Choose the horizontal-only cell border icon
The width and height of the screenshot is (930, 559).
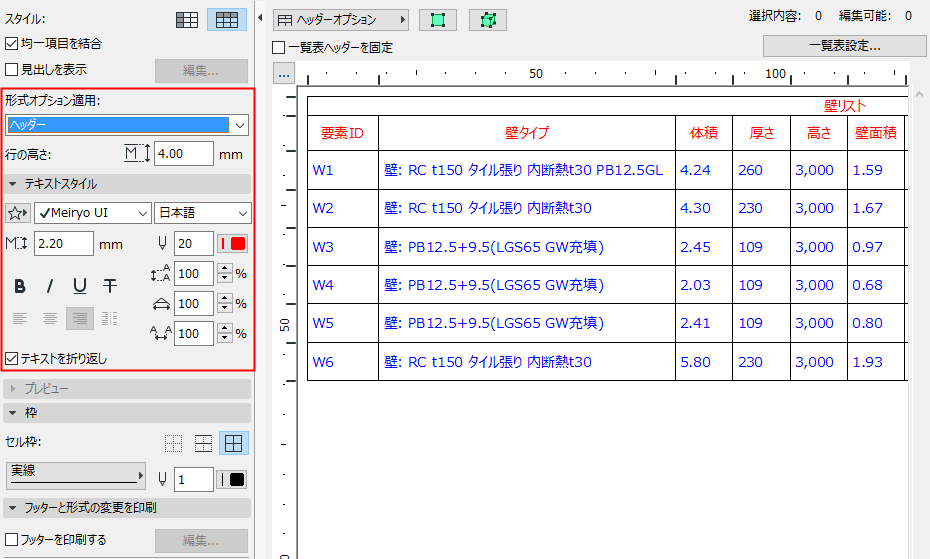coord(203,443)
